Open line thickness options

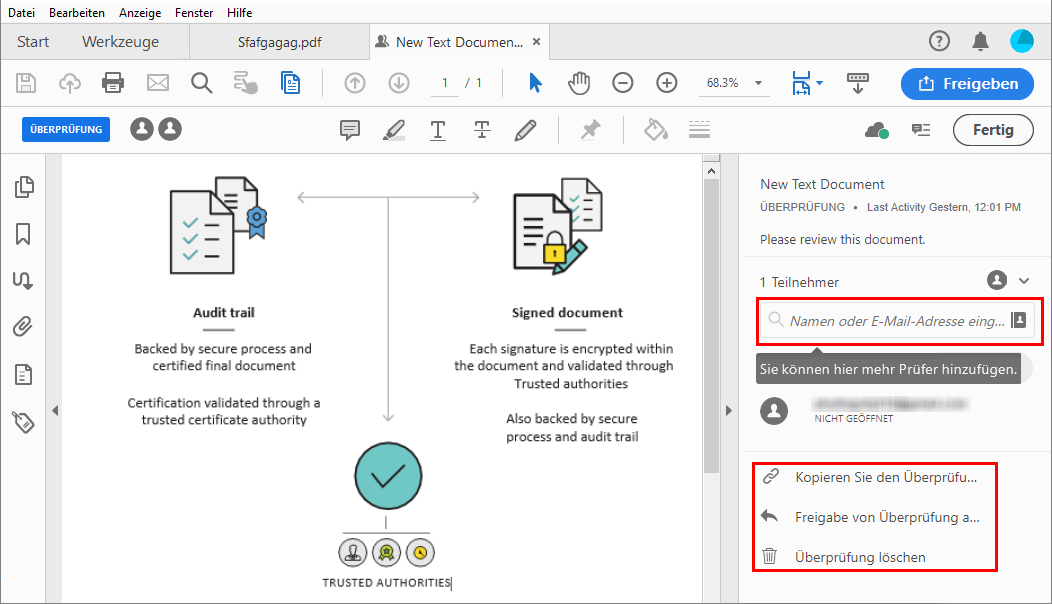(699, 130)
